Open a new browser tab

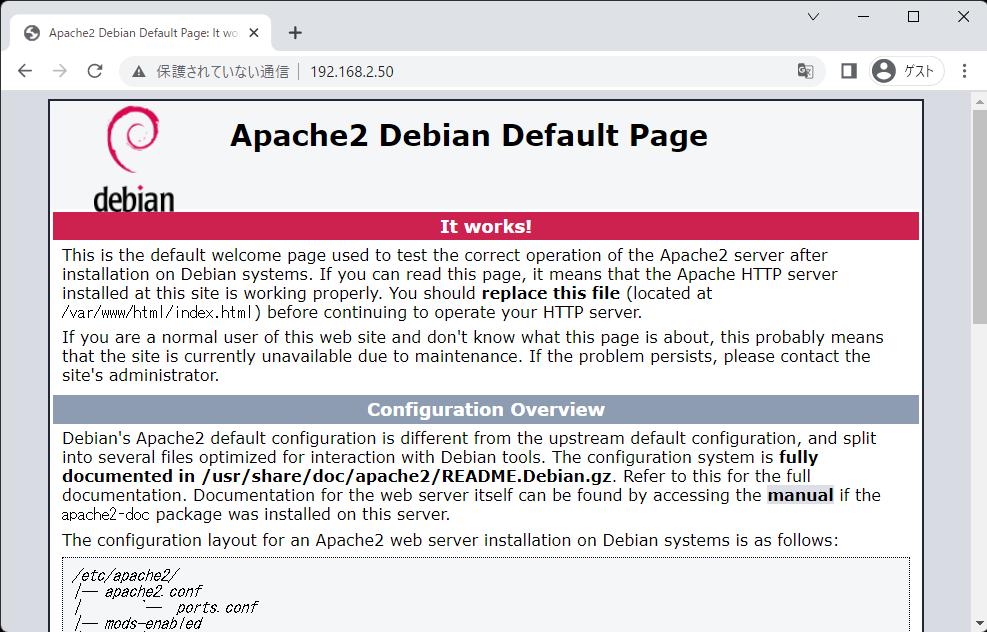point(295,33)
